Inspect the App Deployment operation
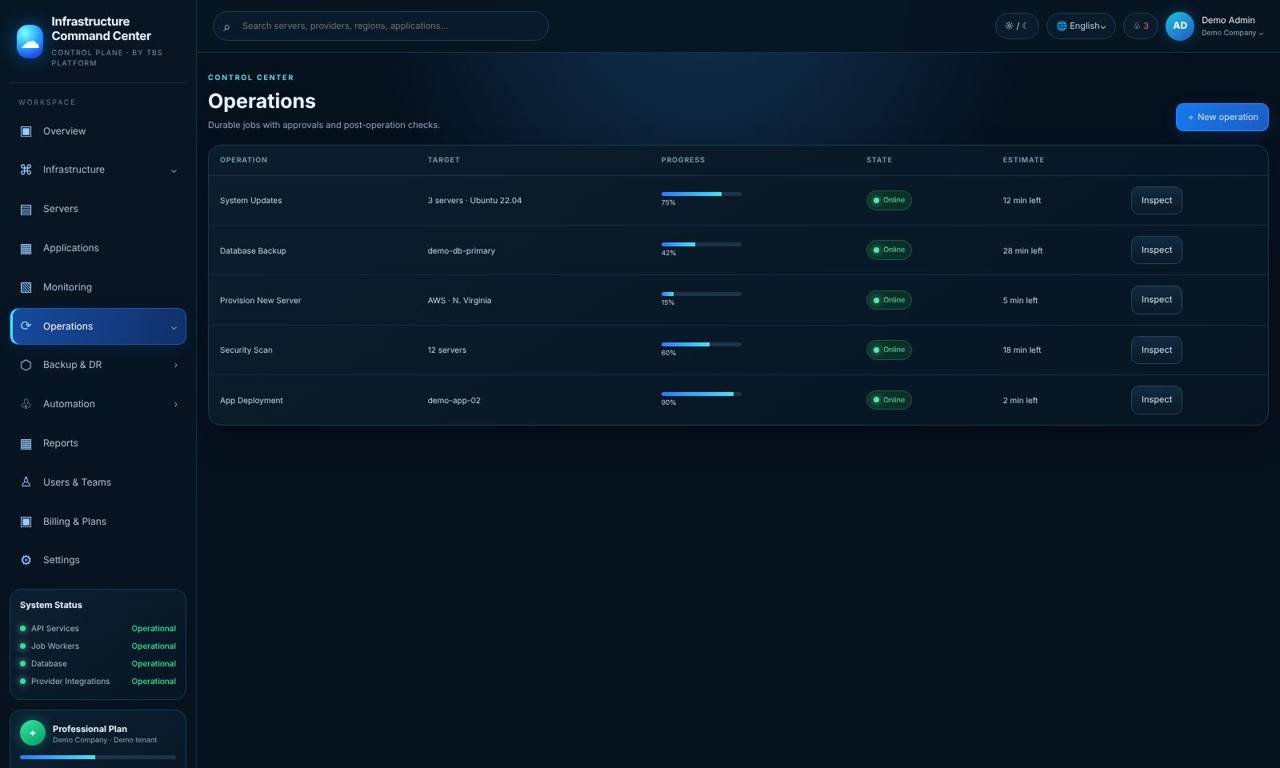The image size is (1280, 768). coord(1156,400)
